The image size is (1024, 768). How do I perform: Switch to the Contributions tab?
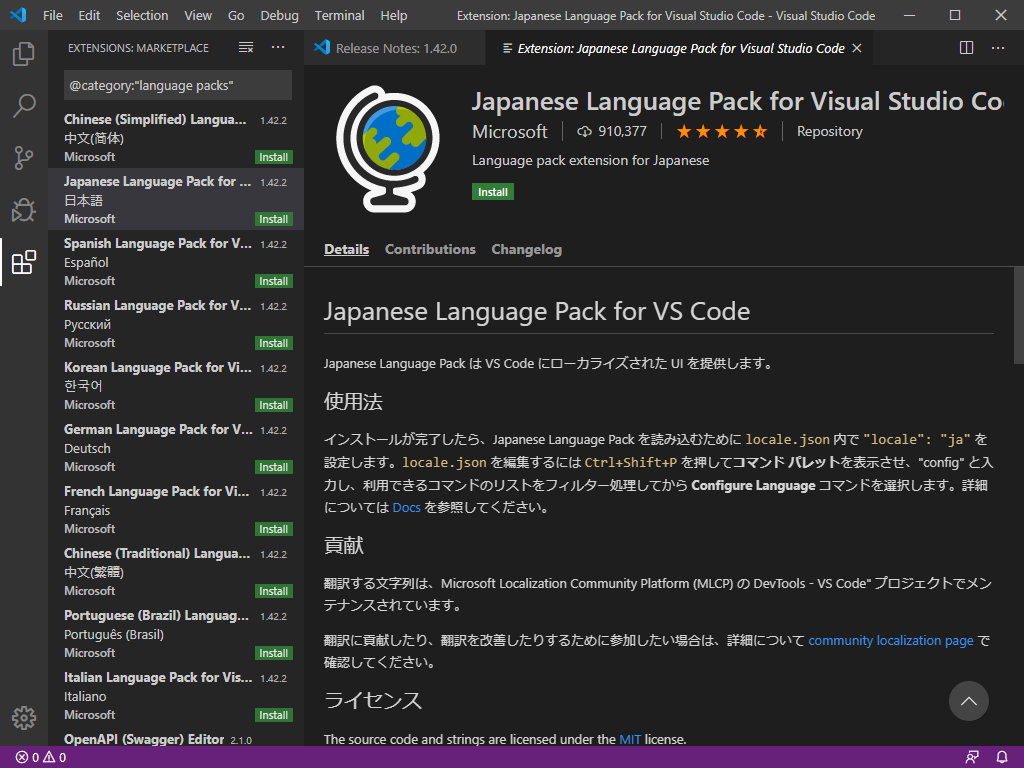430,249
